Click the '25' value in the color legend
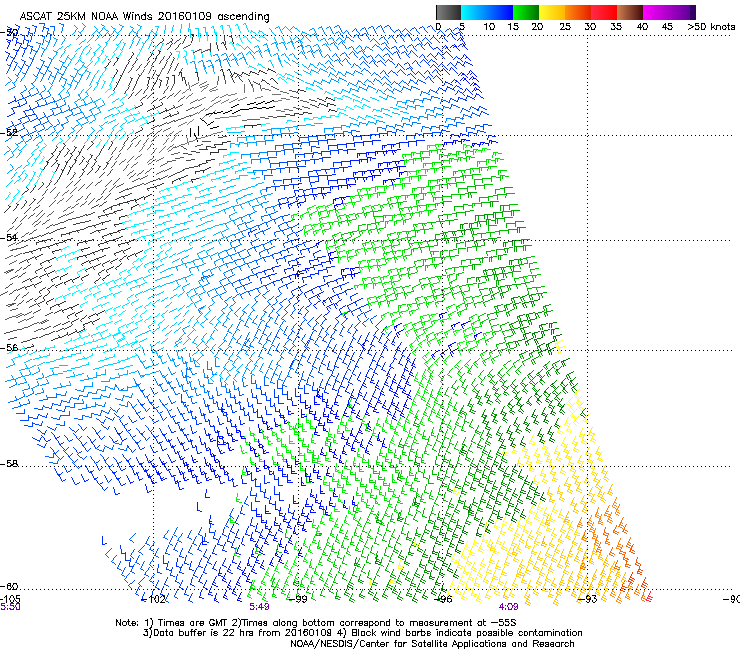The height and width of the screenshot is (650, 740). click(565, 27)
